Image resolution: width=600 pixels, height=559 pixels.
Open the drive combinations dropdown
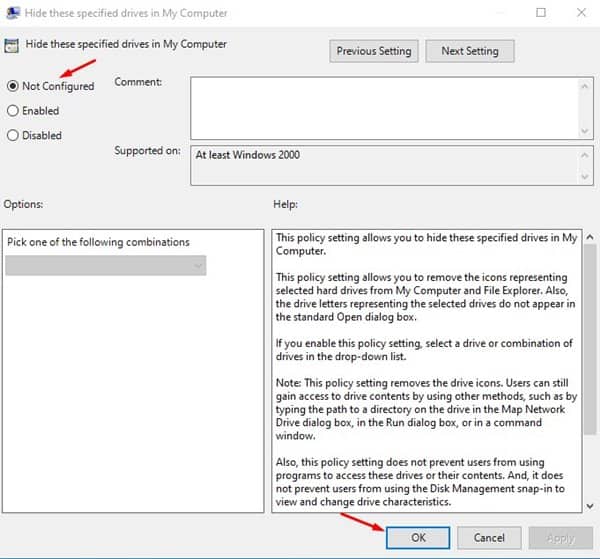(106, 266)
